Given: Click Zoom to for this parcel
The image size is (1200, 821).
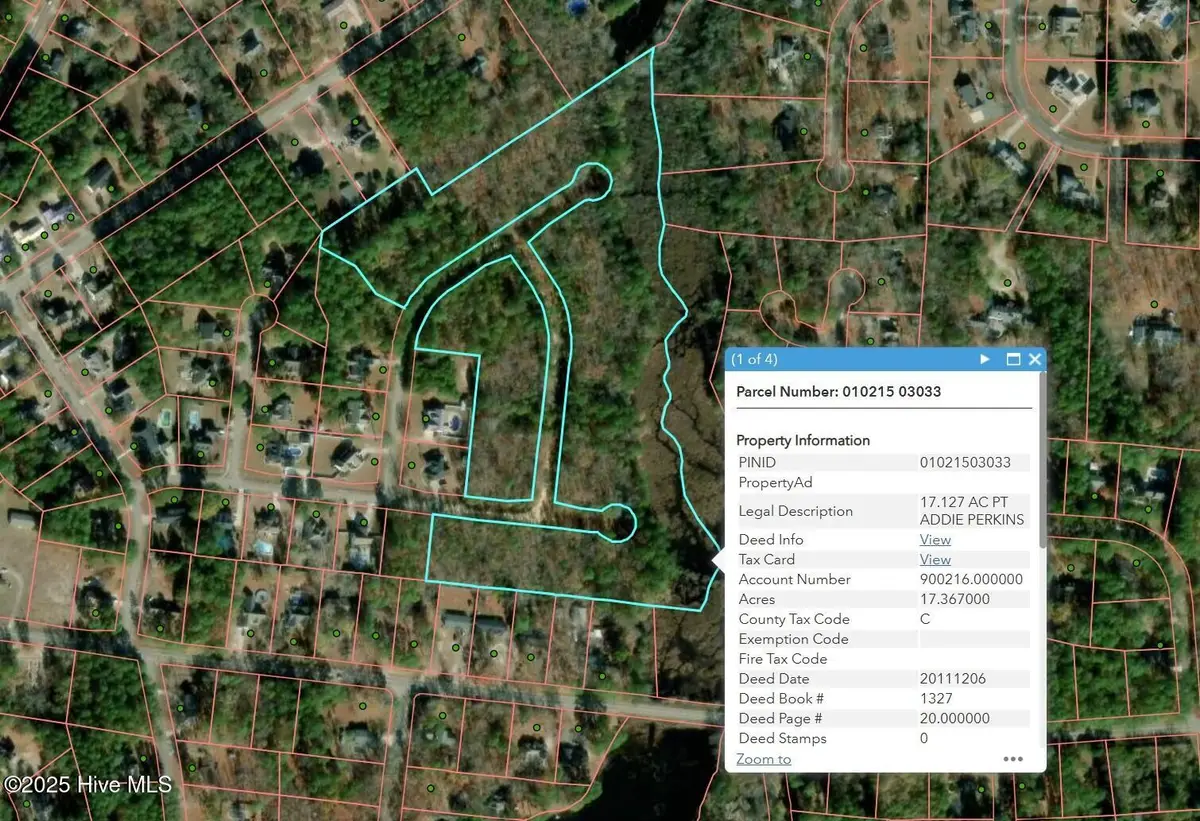Looking at the screenshot, I should pyautogui.click(x=763, y=759).
